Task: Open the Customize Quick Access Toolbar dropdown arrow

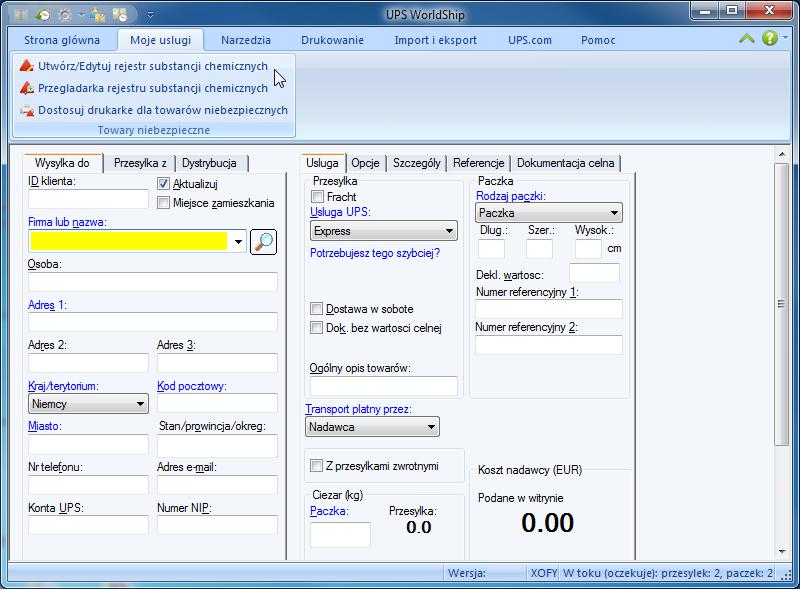Action: coord(151,15)
